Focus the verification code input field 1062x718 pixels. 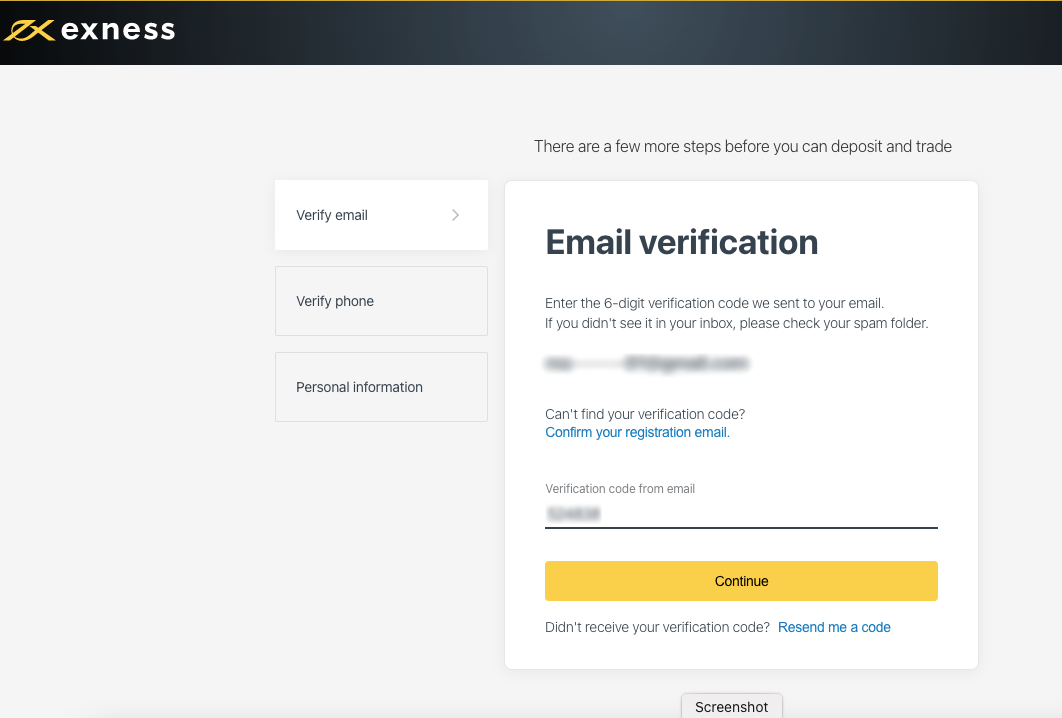[741, 514]
